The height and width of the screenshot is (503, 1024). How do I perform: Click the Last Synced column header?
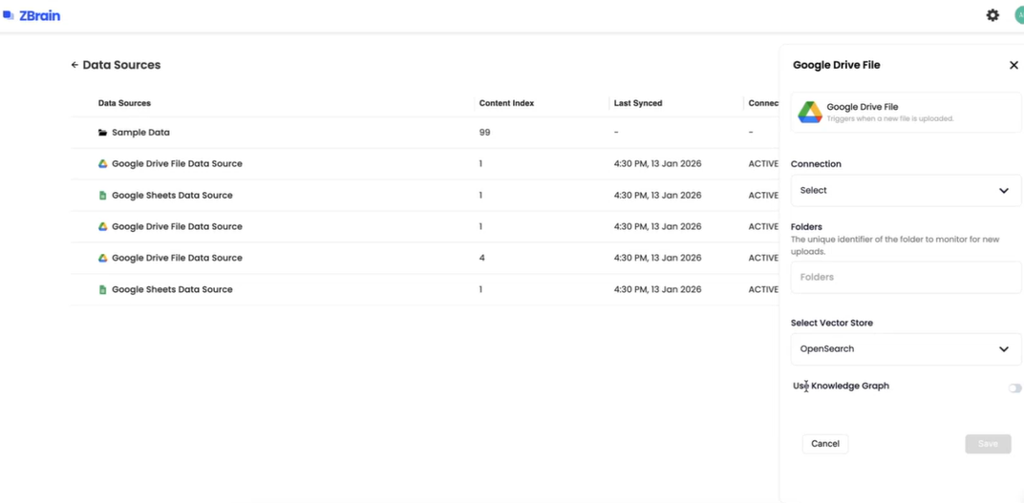(x=638, y=103)
